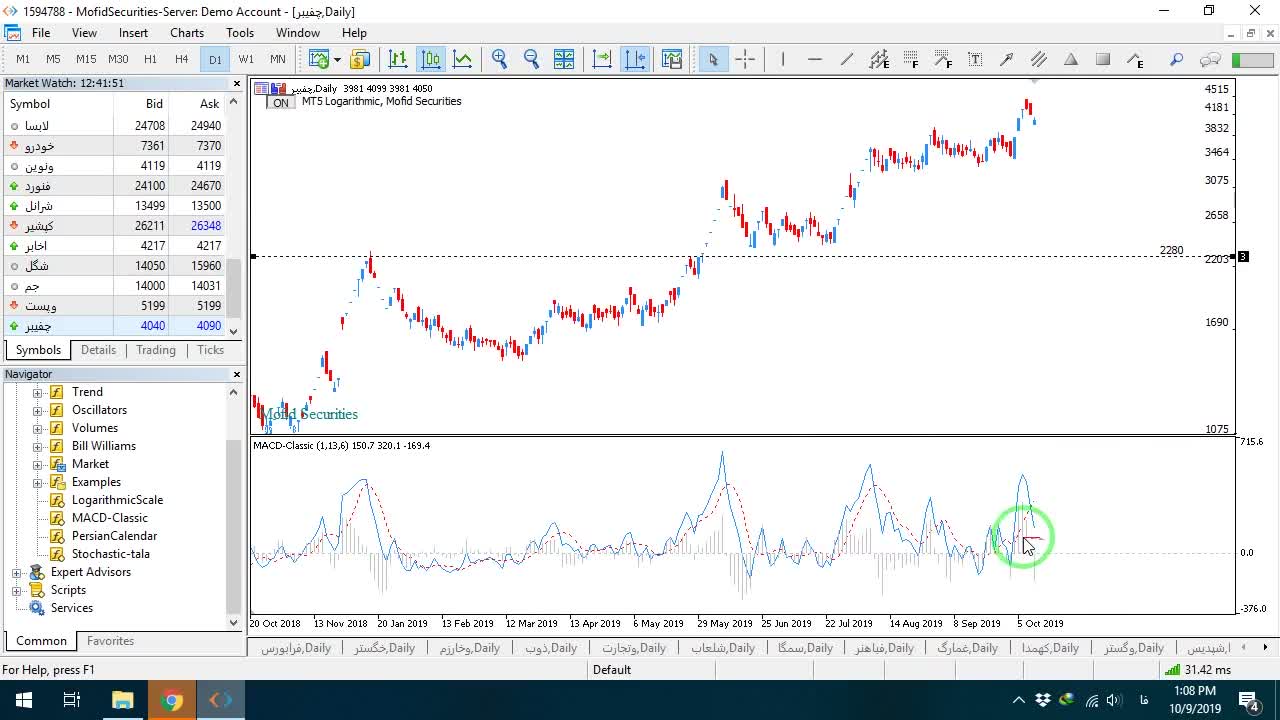The image size is (1280, 720).
Task: Draw an equidistant channel
Action: tap(879, 59)
